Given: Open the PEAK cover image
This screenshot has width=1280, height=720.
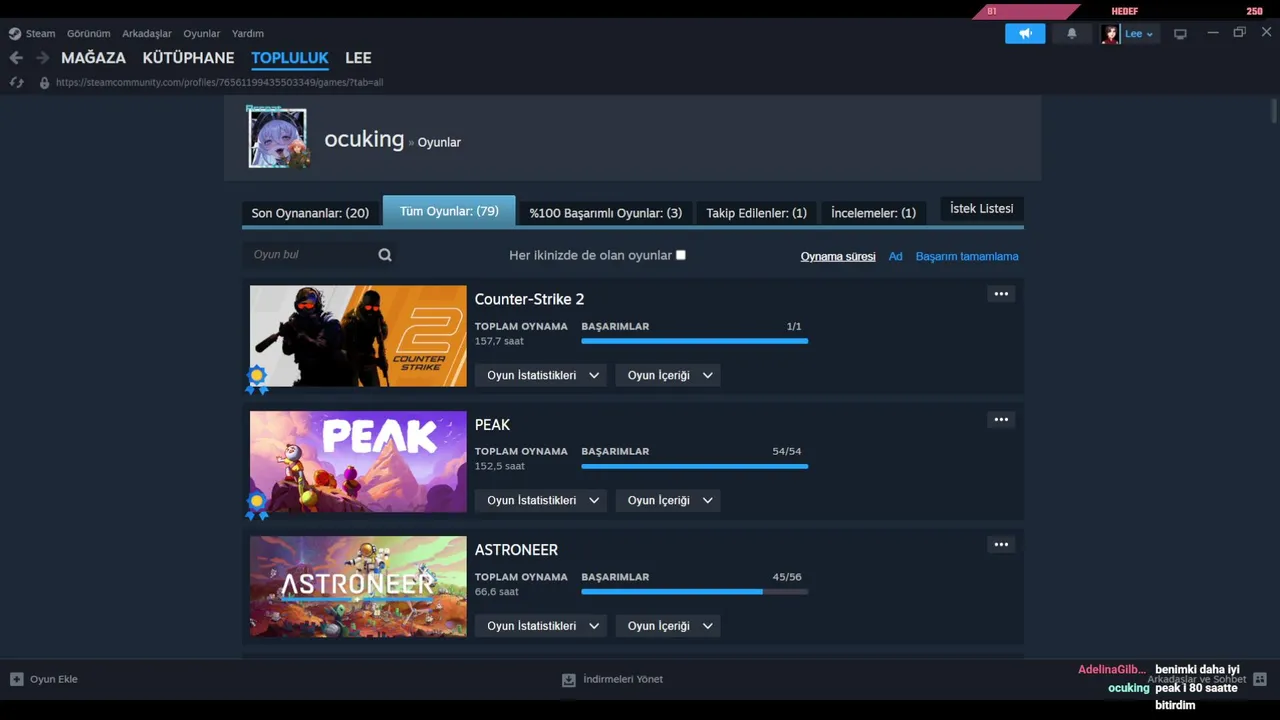Looking at the screenshot, I should pos(358,461).
